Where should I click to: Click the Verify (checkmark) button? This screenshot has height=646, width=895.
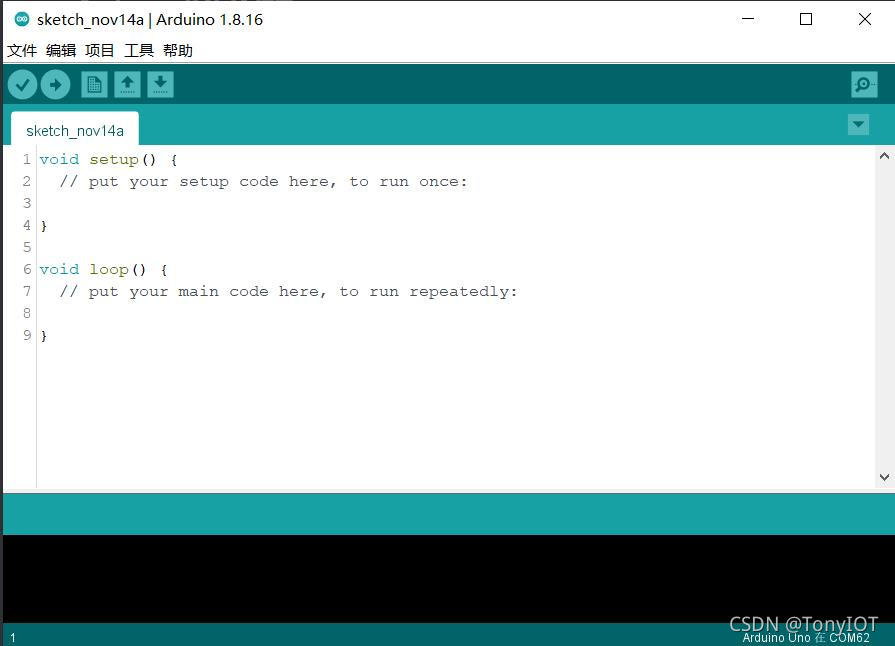point(22,85)
